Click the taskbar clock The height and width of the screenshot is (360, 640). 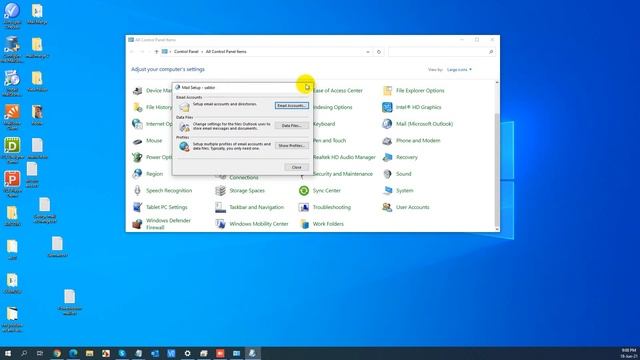[629, 353]
